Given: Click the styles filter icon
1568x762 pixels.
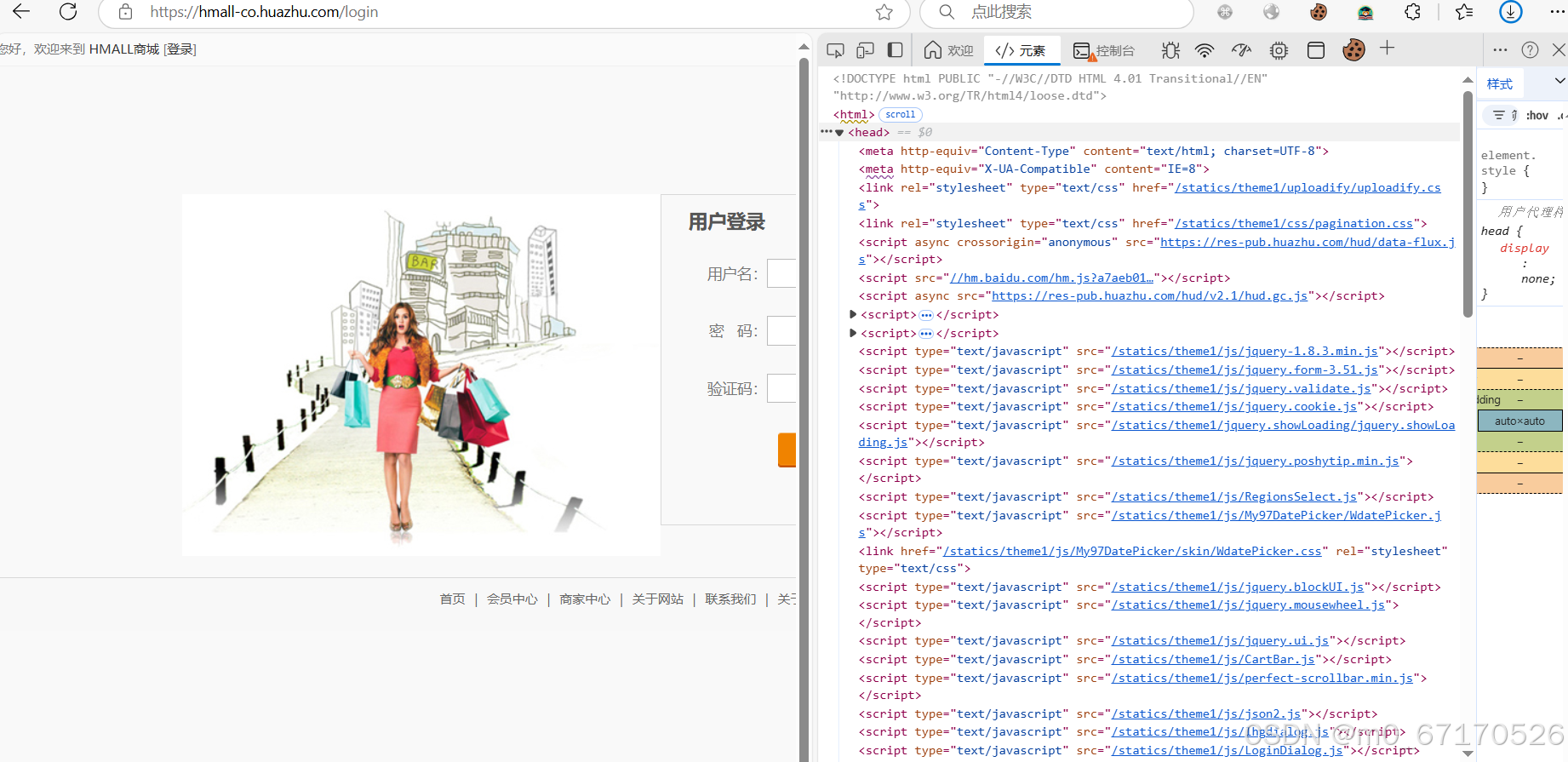Looking at the screenshot, I should click(1499, 115).
